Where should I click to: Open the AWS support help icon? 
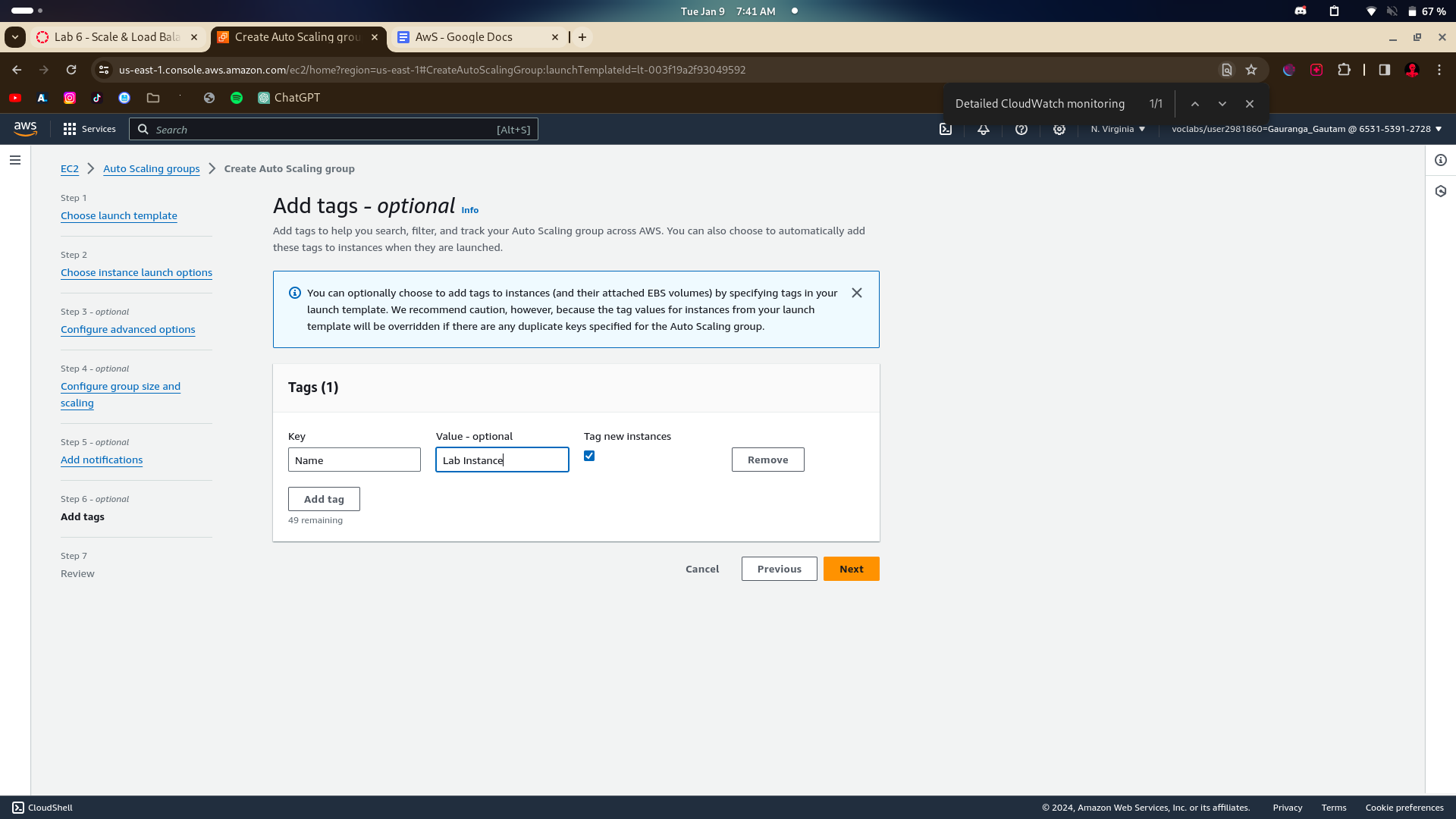click(1021, 129)
